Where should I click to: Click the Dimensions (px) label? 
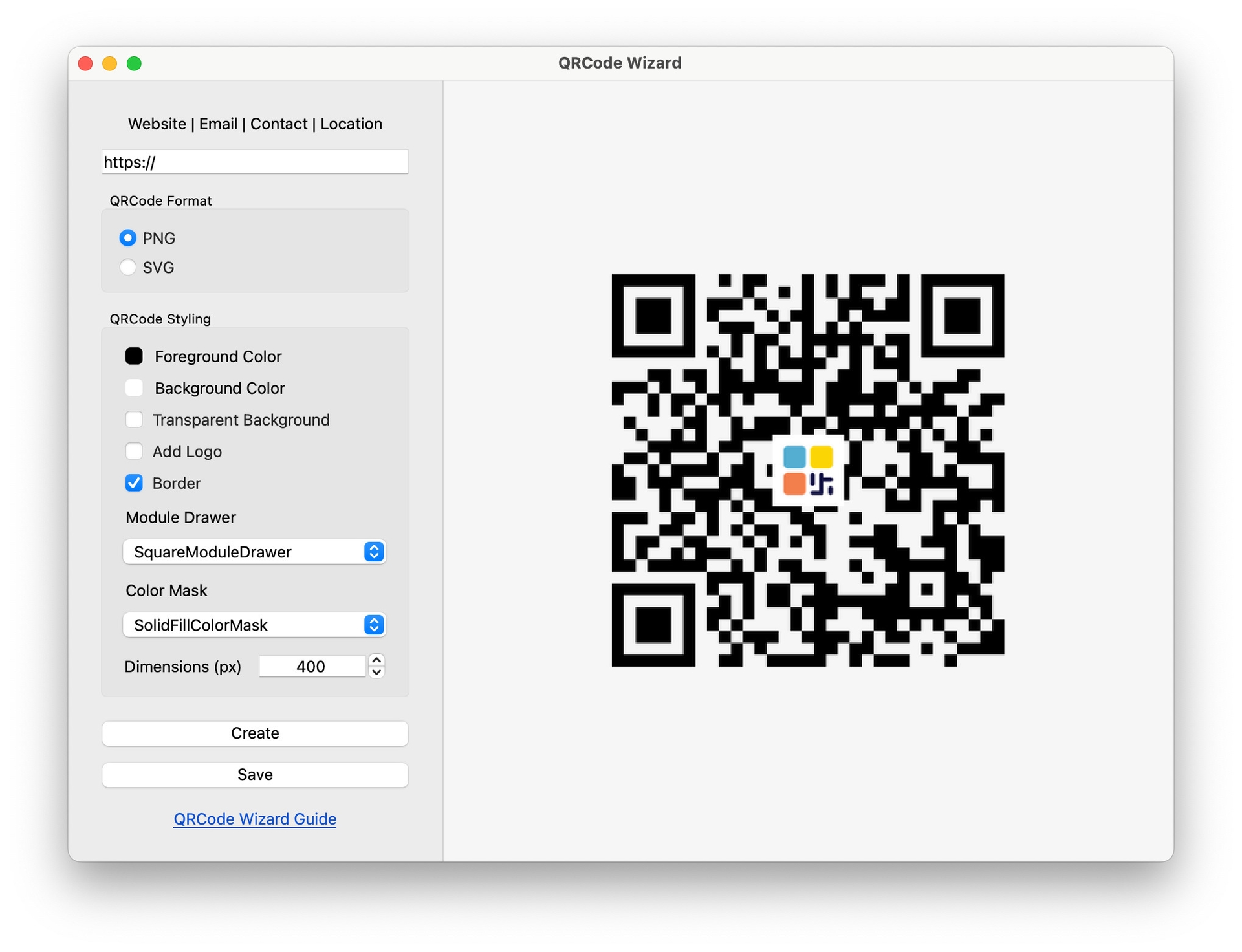(x=182, y=667)
